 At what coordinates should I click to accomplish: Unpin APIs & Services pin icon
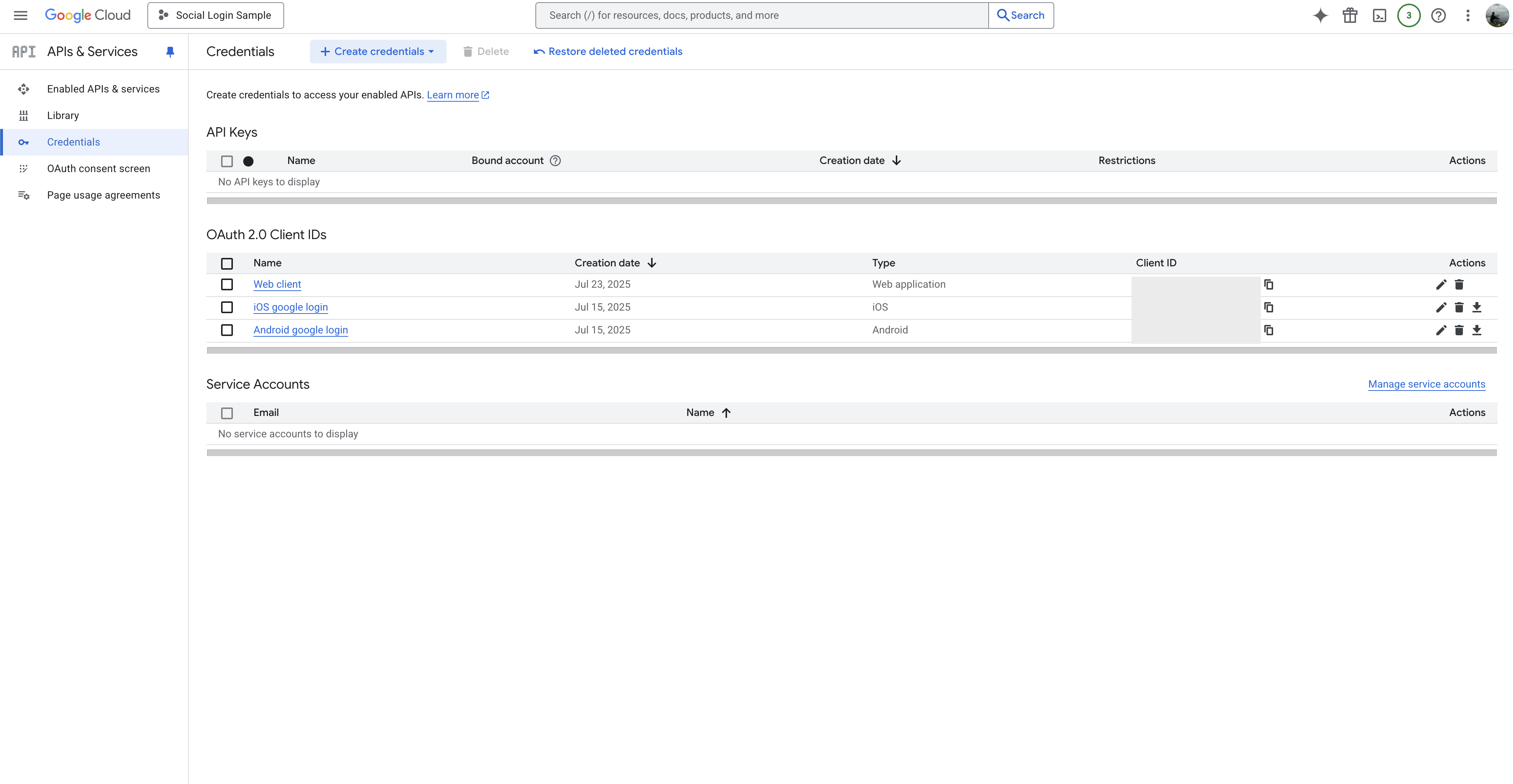[x=170, y=52]
